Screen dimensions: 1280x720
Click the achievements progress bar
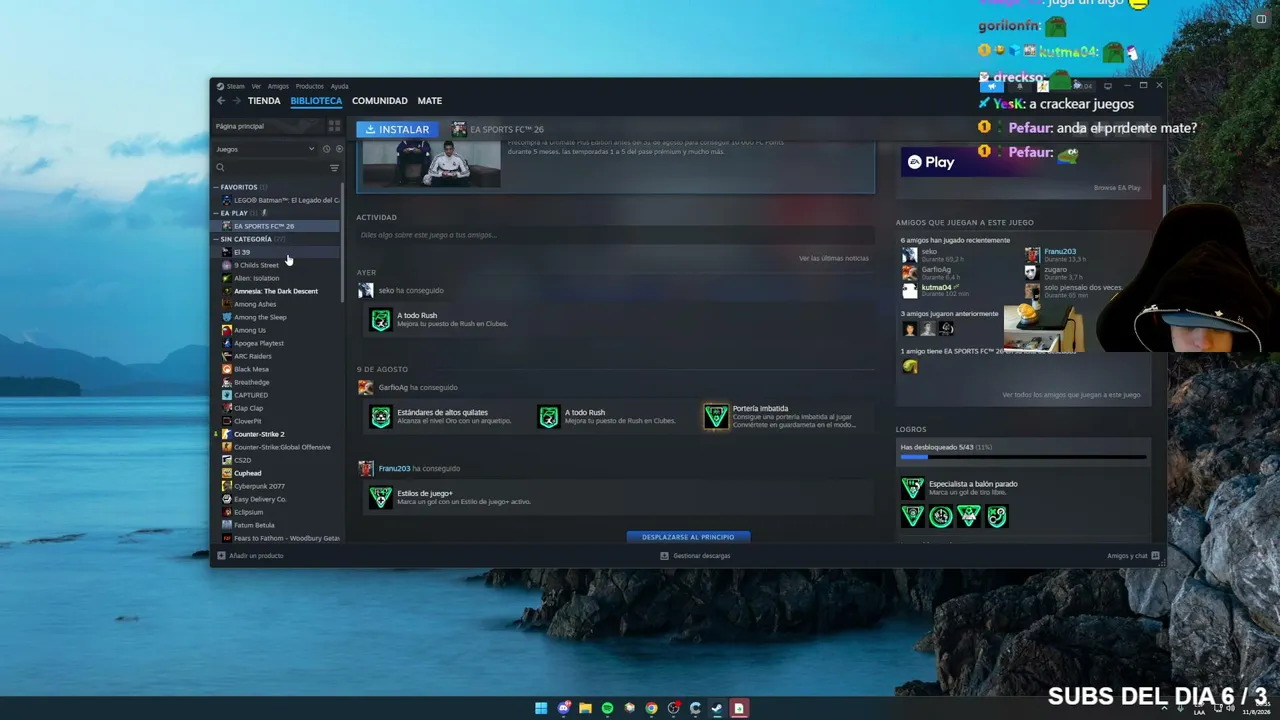[1023, 457]
